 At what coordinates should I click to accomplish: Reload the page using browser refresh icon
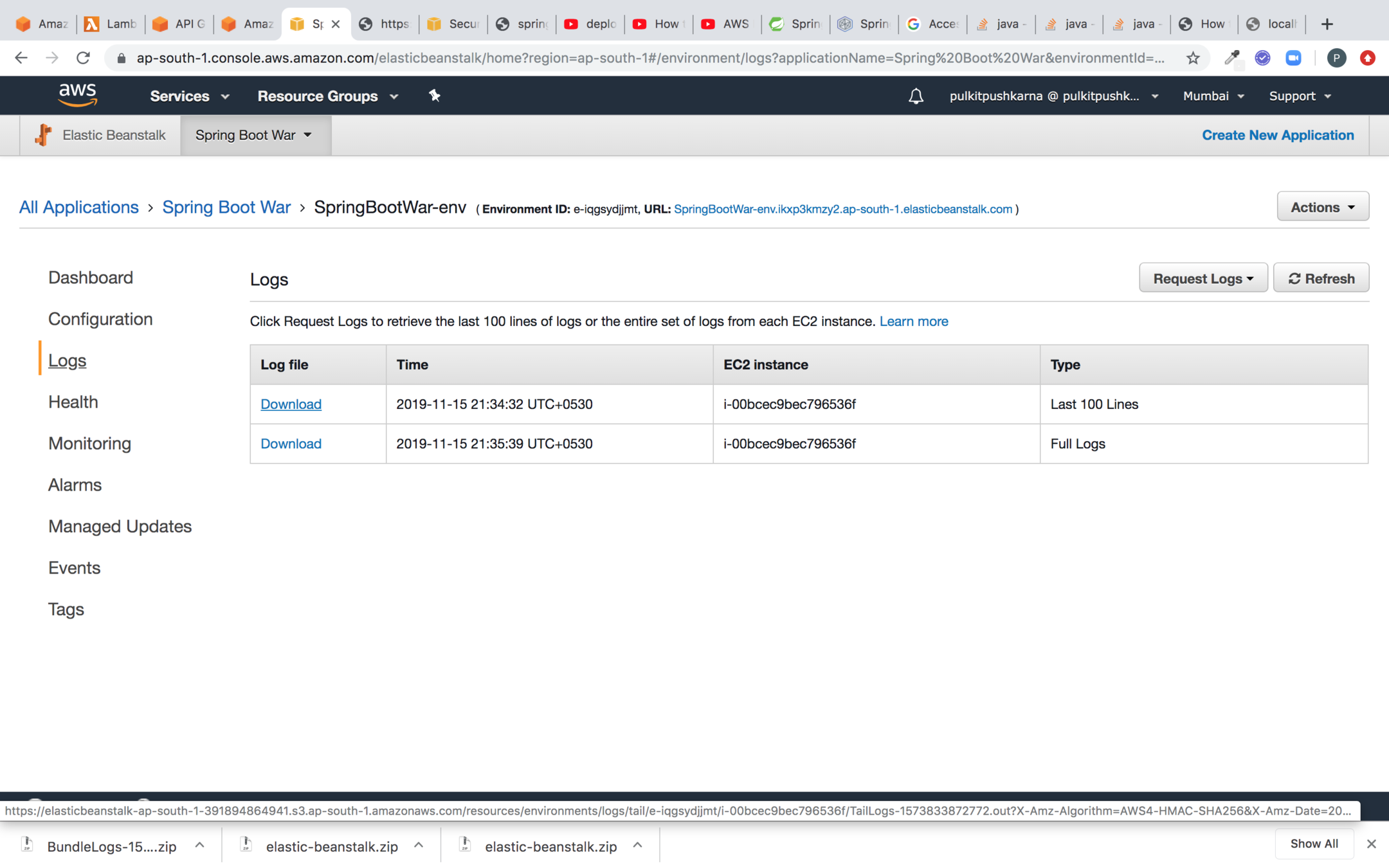83,59
